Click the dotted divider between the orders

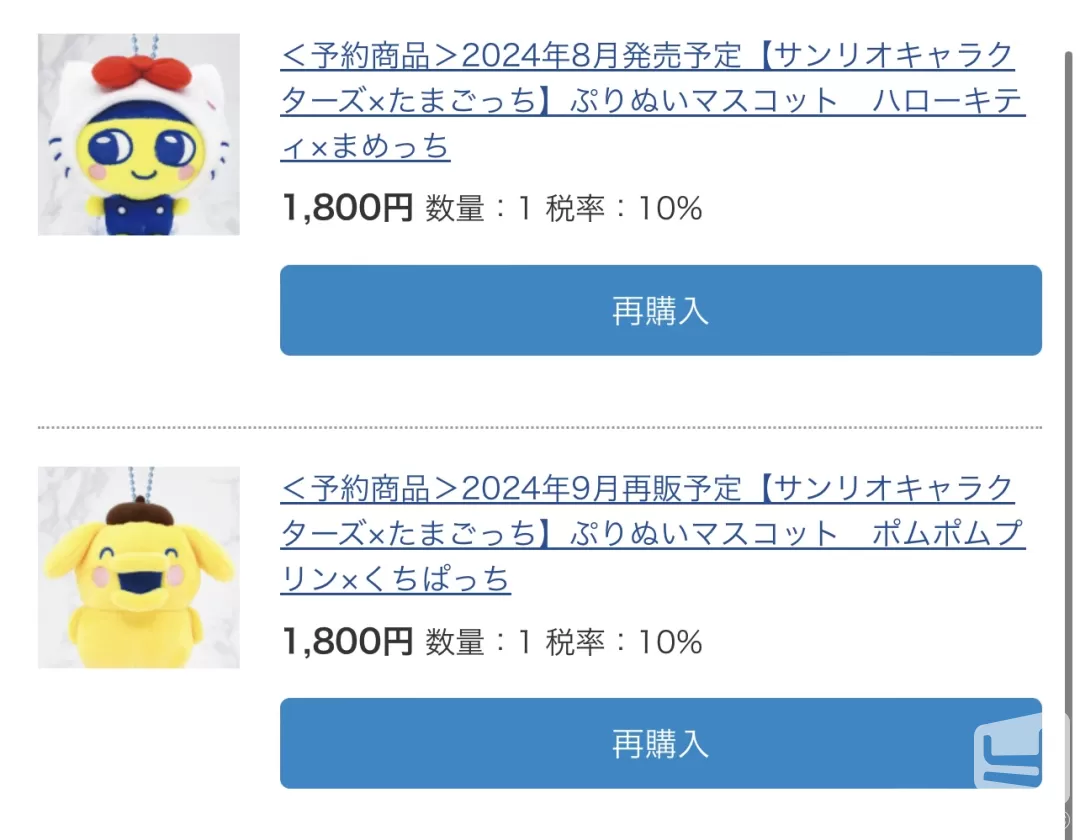[540, 428]
